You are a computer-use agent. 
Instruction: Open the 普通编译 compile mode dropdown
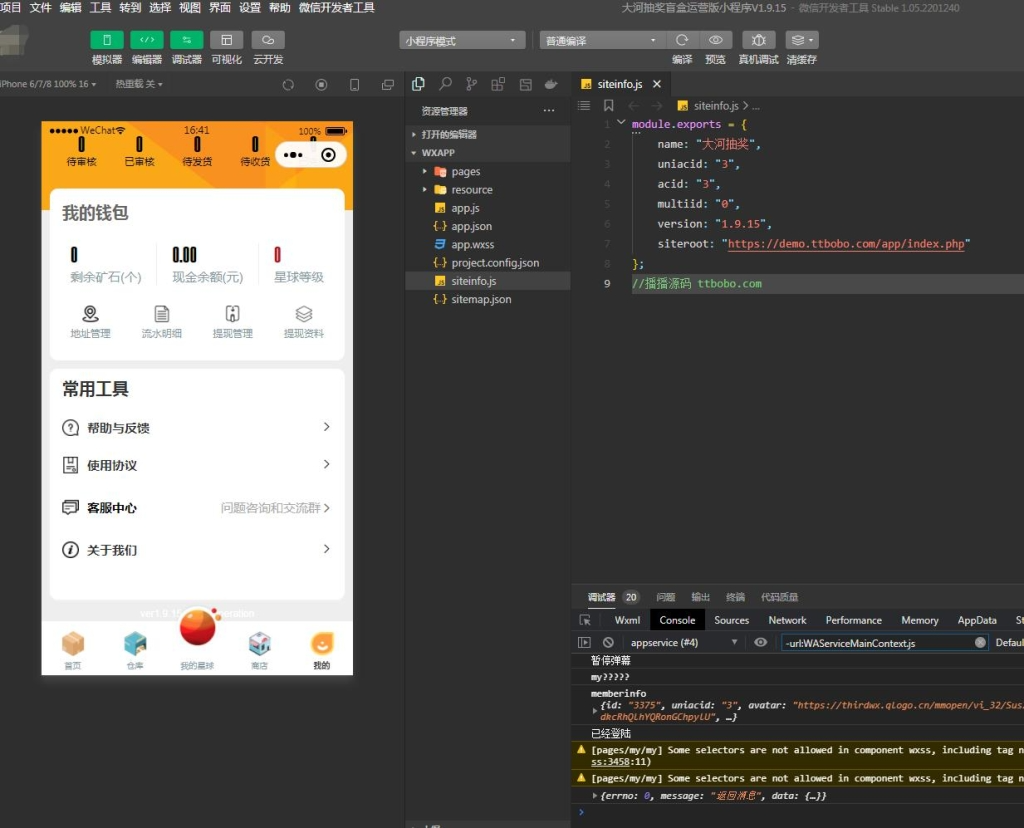(x=601, y=40)
